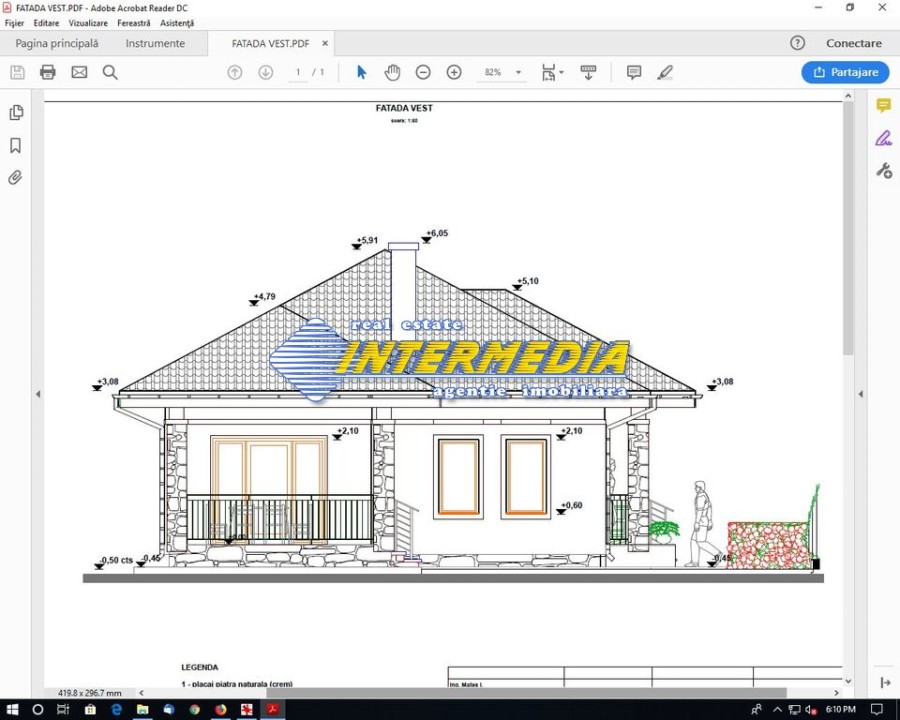Open the Help question mark
Screen dimensions: 900x720
[x=797, y=43]
